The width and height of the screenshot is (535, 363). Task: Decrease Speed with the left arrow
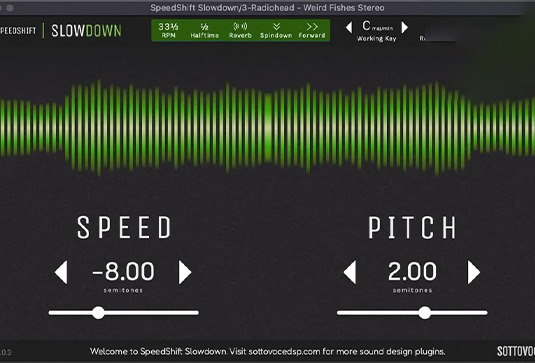[61, 272]
